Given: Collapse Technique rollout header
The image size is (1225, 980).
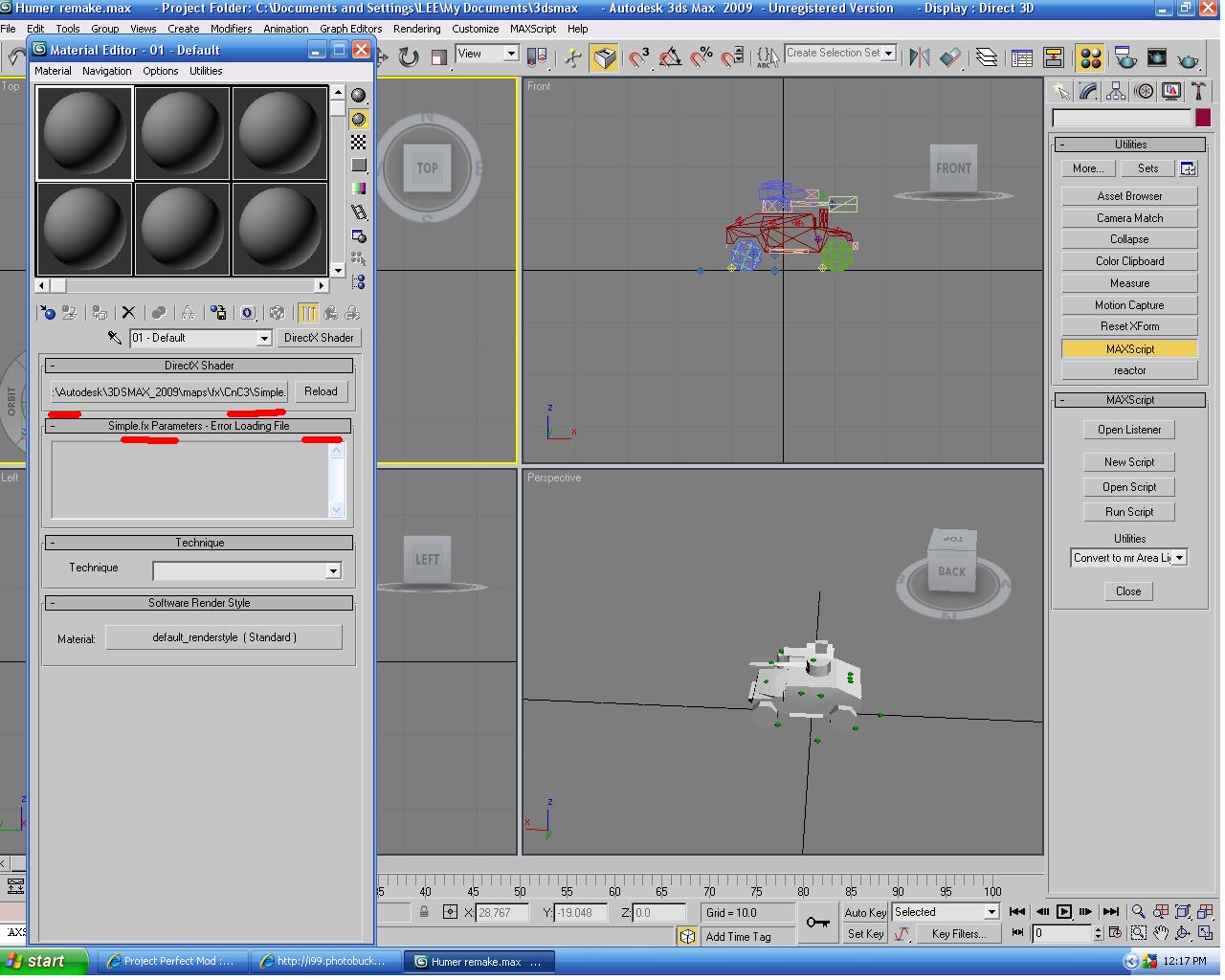Looking at the screenshot, I should click(x=199, y=543).
